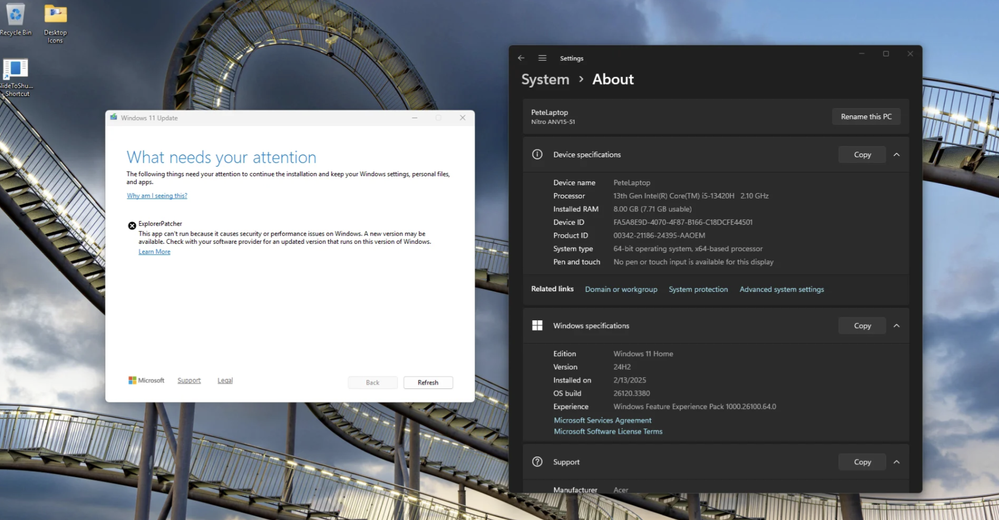This screenshot has height=520, width=999.
Task: Click the 'What needs your attention' heading
Action: tap(221, 157)
